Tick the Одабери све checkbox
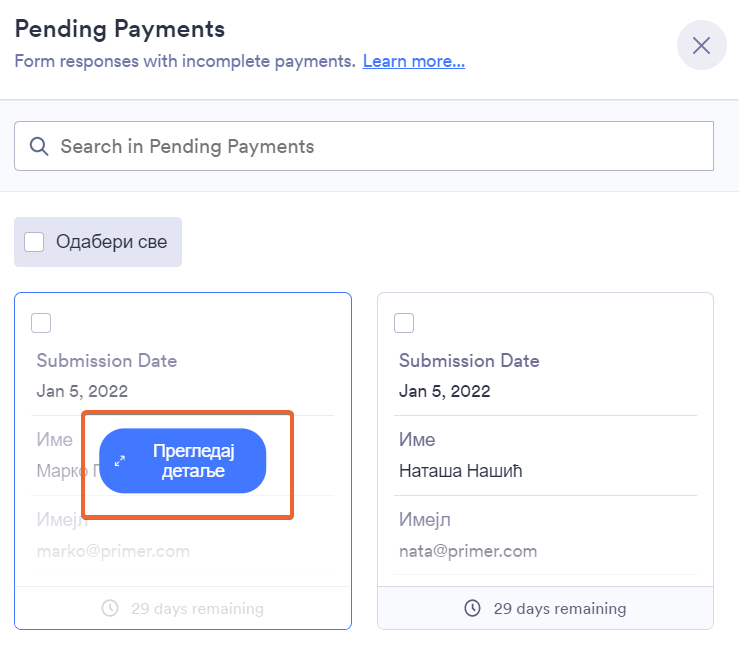The image size is (739, 658). click(34, 242)
